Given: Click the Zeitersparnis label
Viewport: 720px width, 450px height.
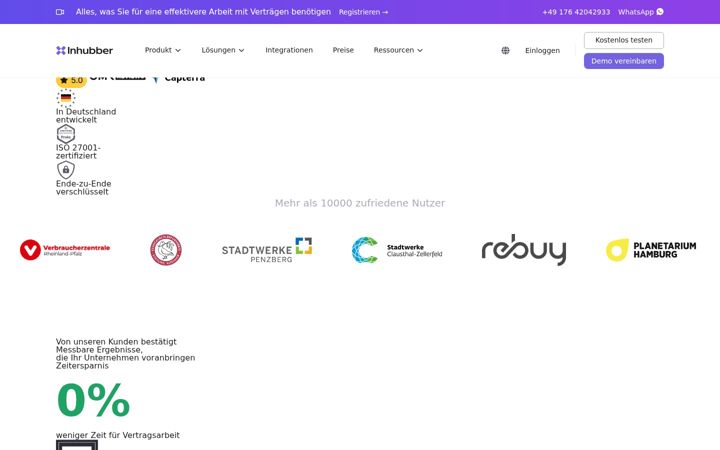Looking at the screenshot, I should click(x=82, y=366).
